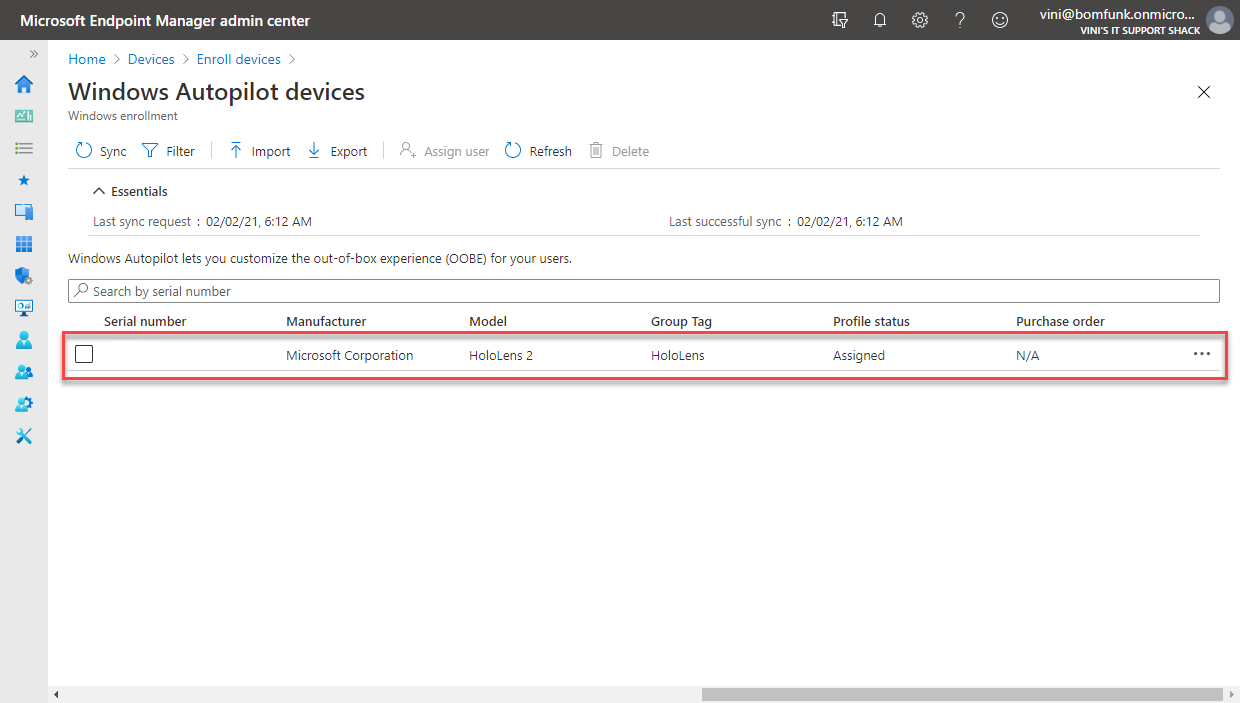This screenshot has width=1240, height=703.
Task: Click the Assigned profile status cell
Action: tap(859, 355)
